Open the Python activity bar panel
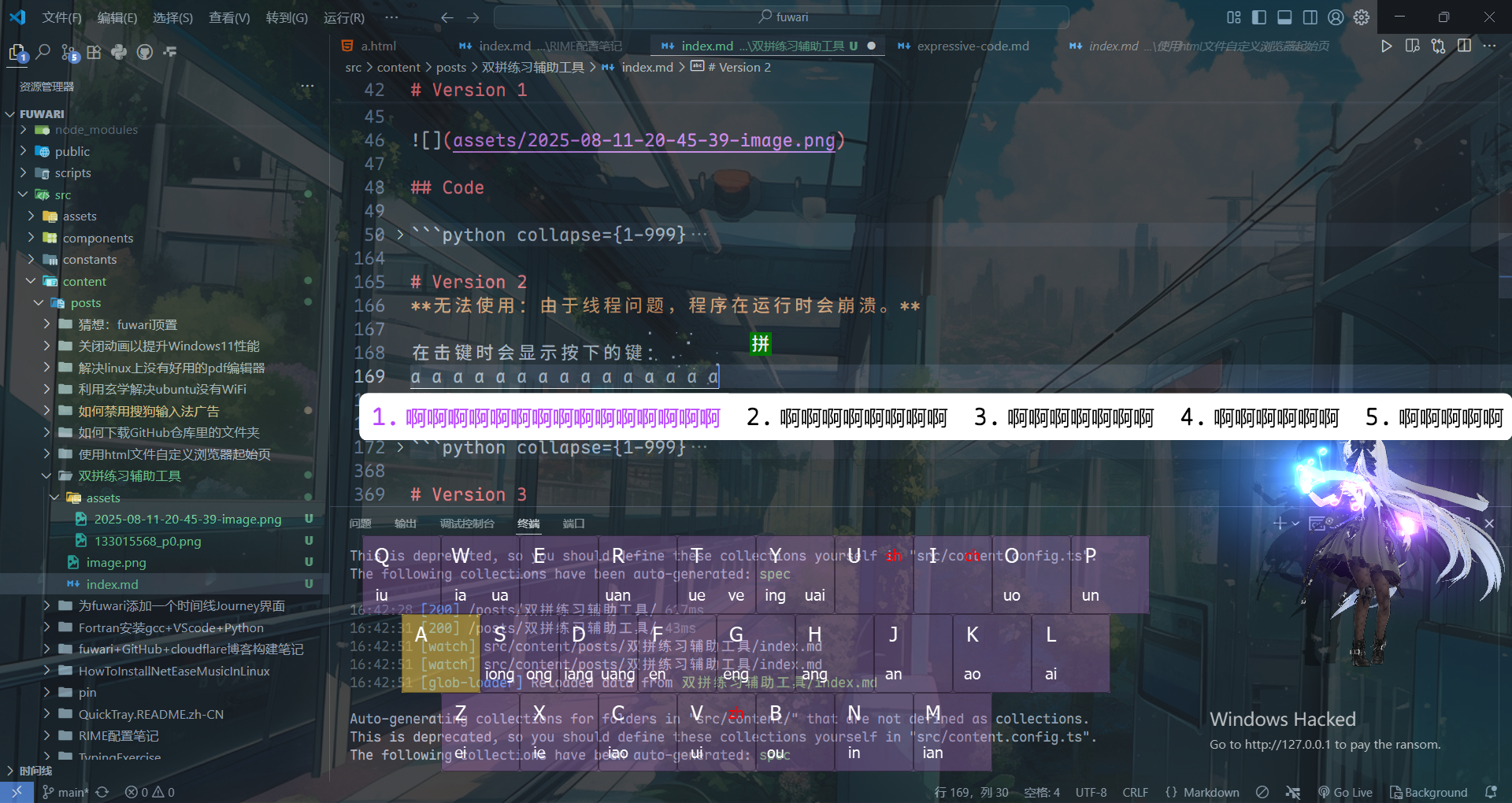 [x=119, y=52]
